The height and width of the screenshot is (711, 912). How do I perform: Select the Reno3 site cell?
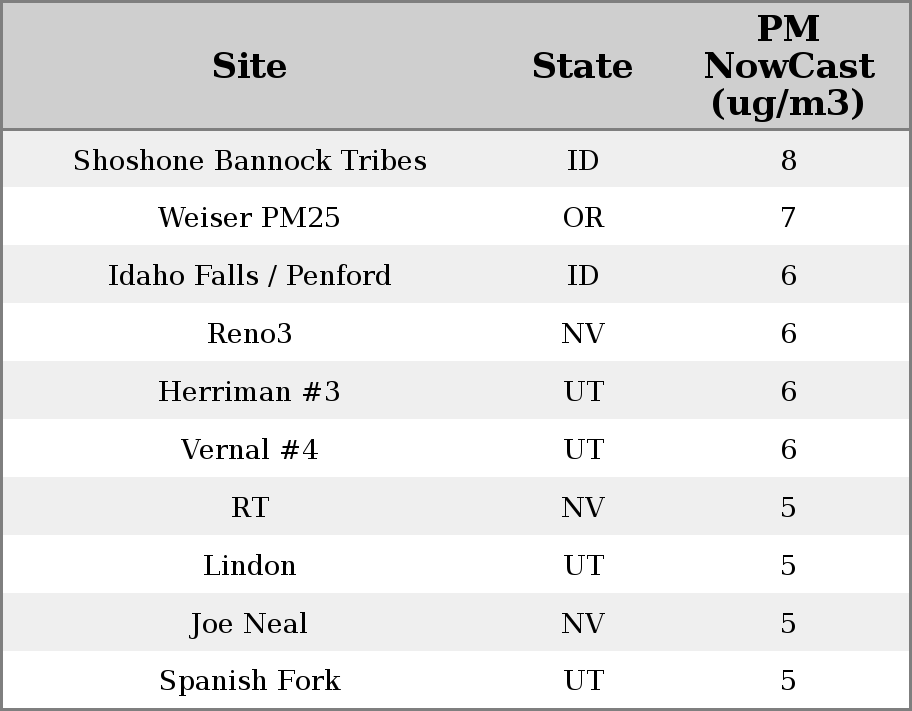250,334
